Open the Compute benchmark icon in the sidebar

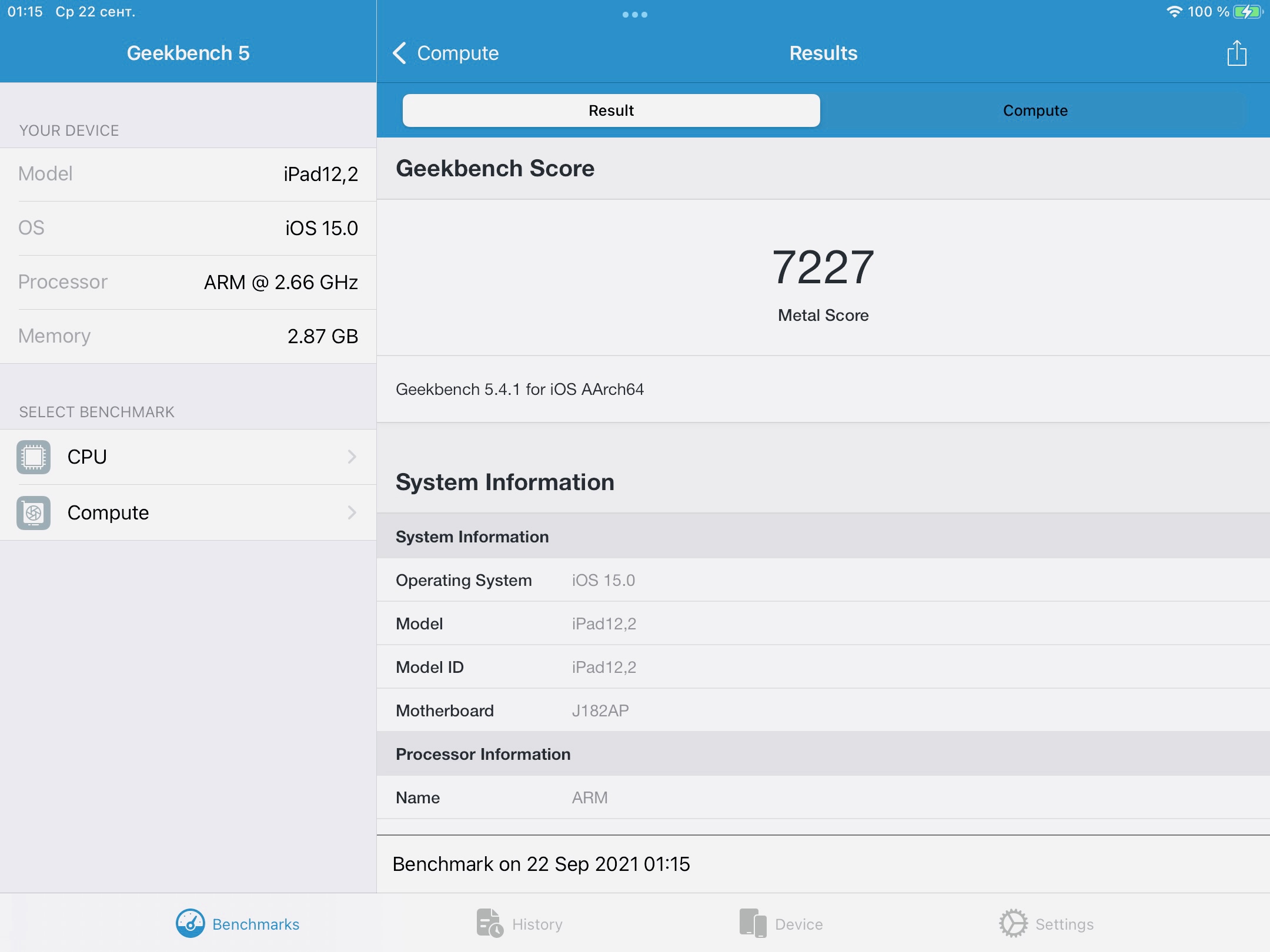pyautogui.click(x=34, y=512)
